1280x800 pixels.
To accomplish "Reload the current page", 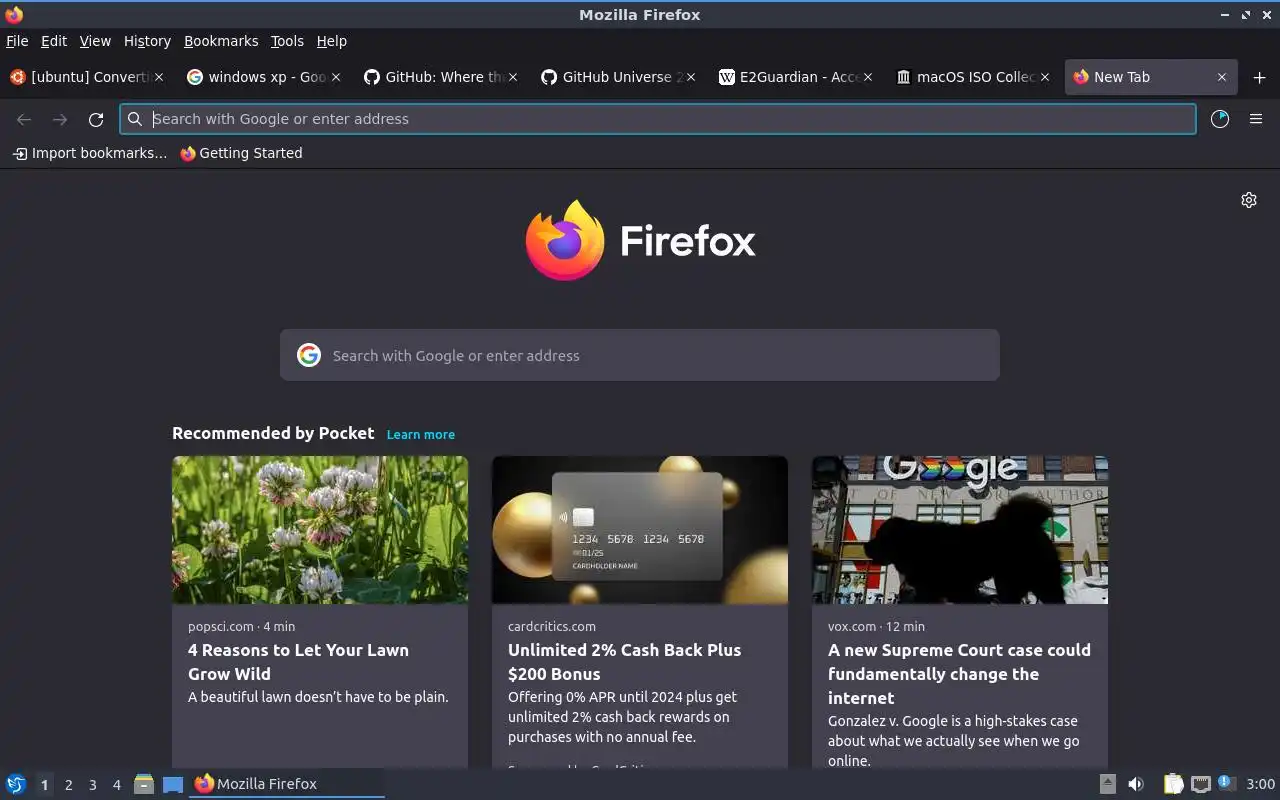I will point(96,119).
